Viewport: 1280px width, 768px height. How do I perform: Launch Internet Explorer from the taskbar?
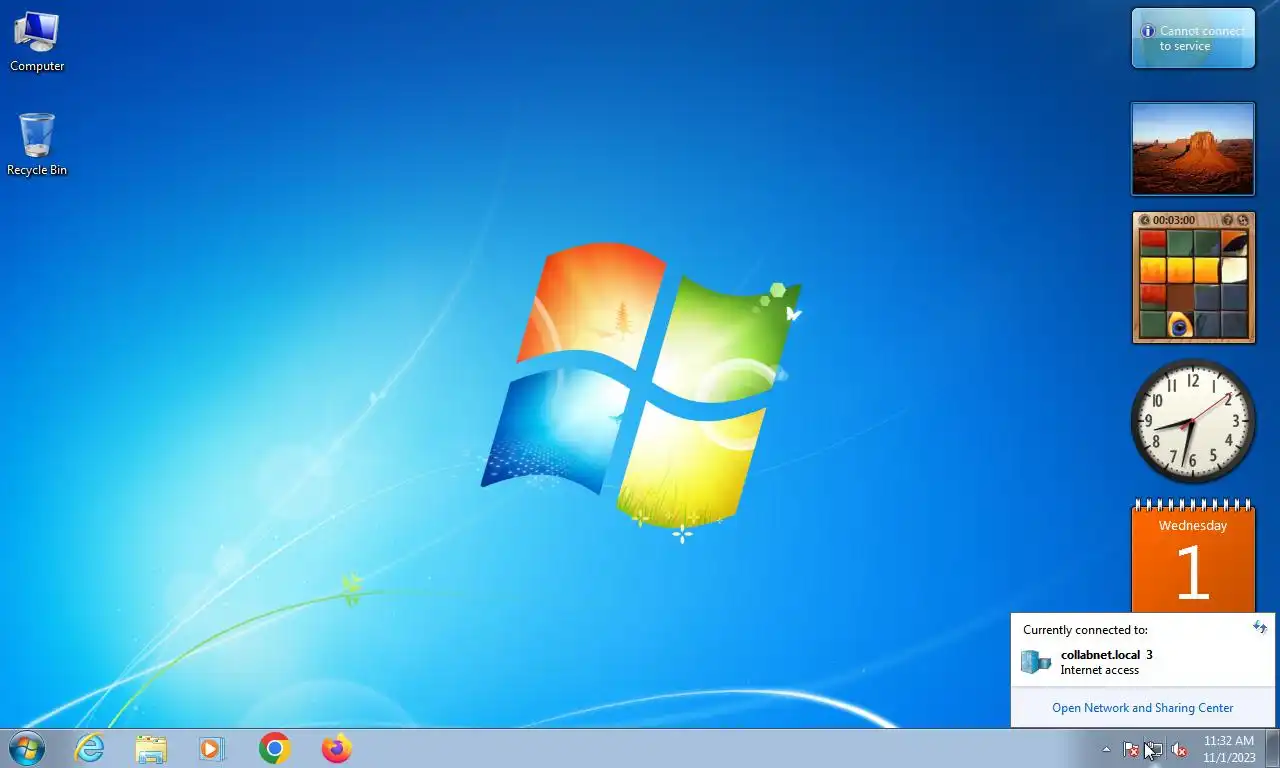(x=90, y=748)
